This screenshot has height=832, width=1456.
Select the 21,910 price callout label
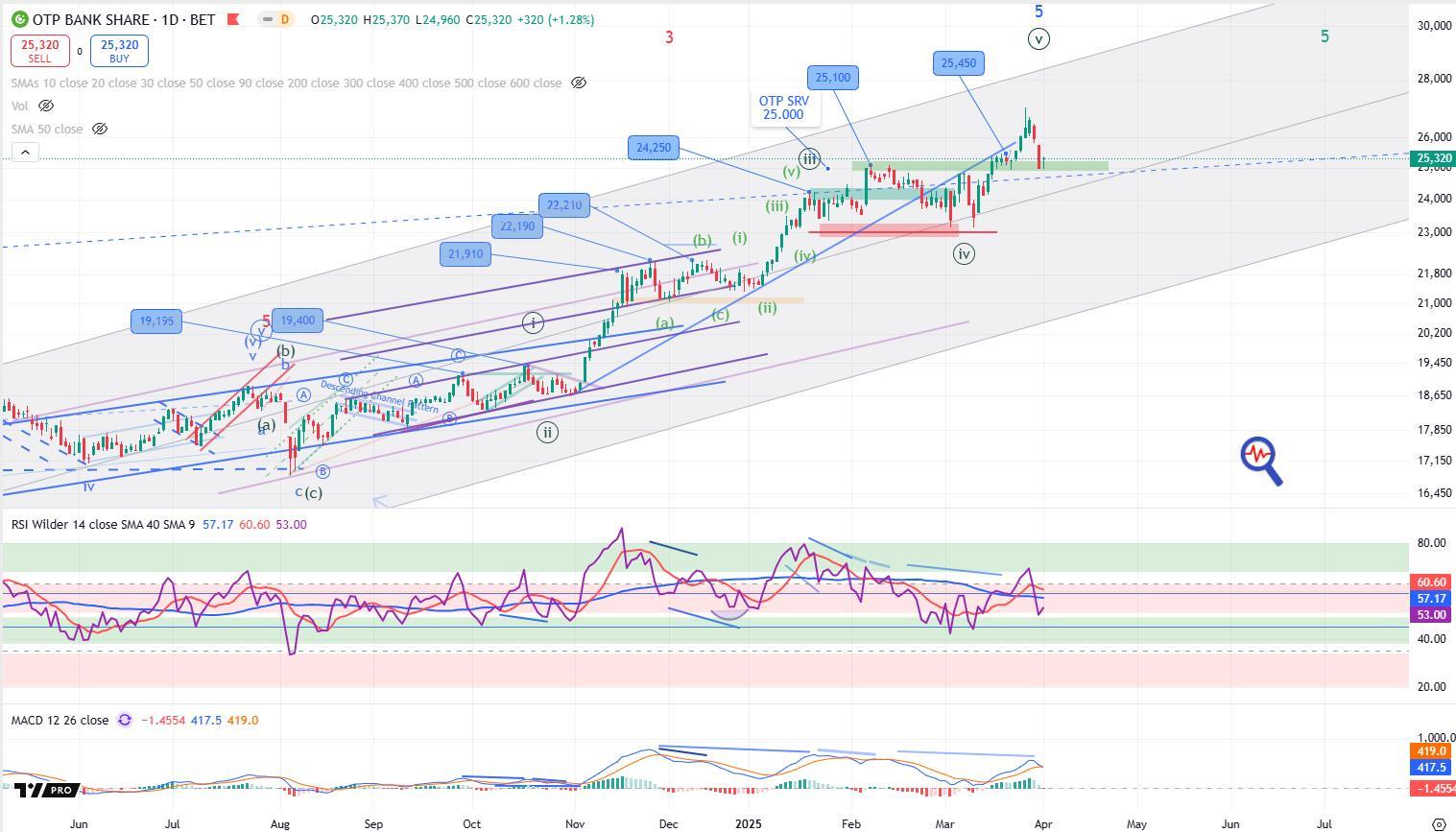(x=465, y=254)
